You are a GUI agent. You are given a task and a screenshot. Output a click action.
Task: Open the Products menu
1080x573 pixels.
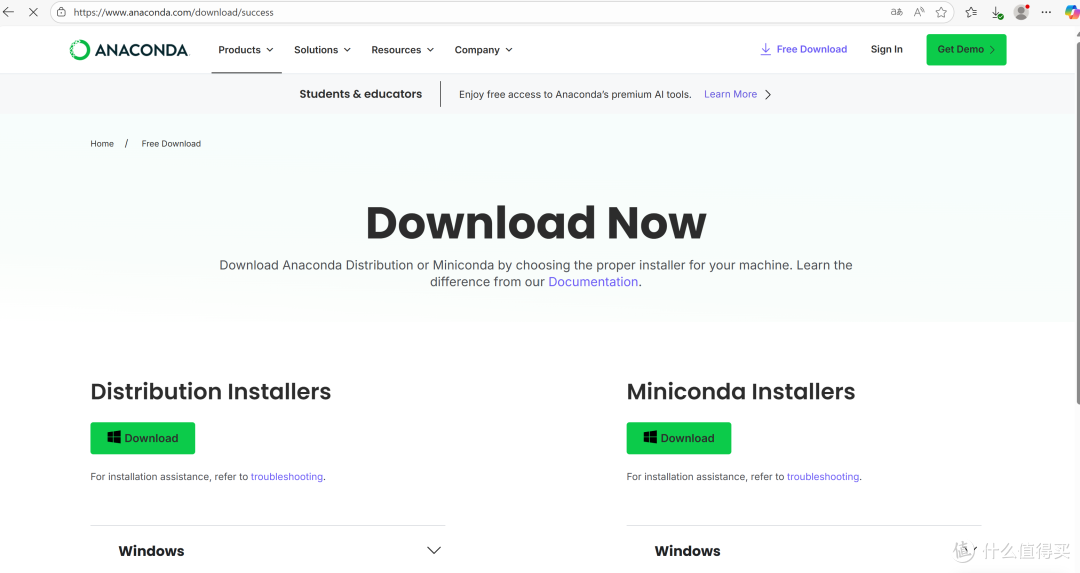(246, 50)
